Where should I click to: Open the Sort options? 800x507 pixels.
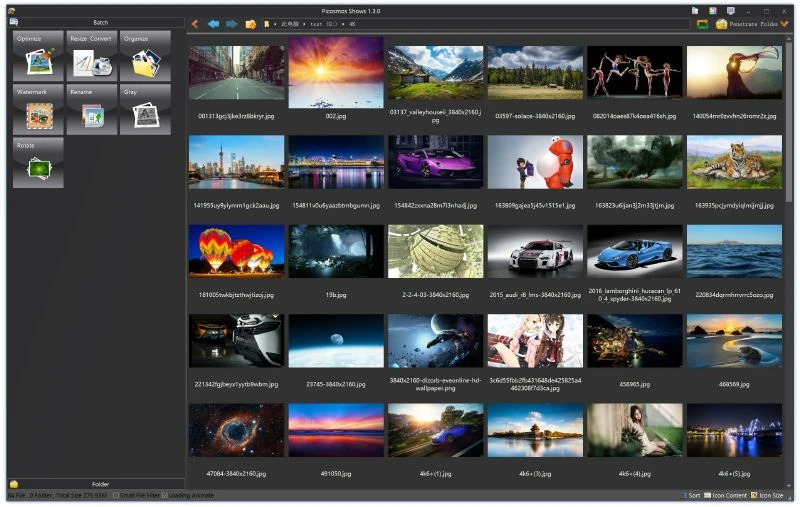tap(690, 495)
